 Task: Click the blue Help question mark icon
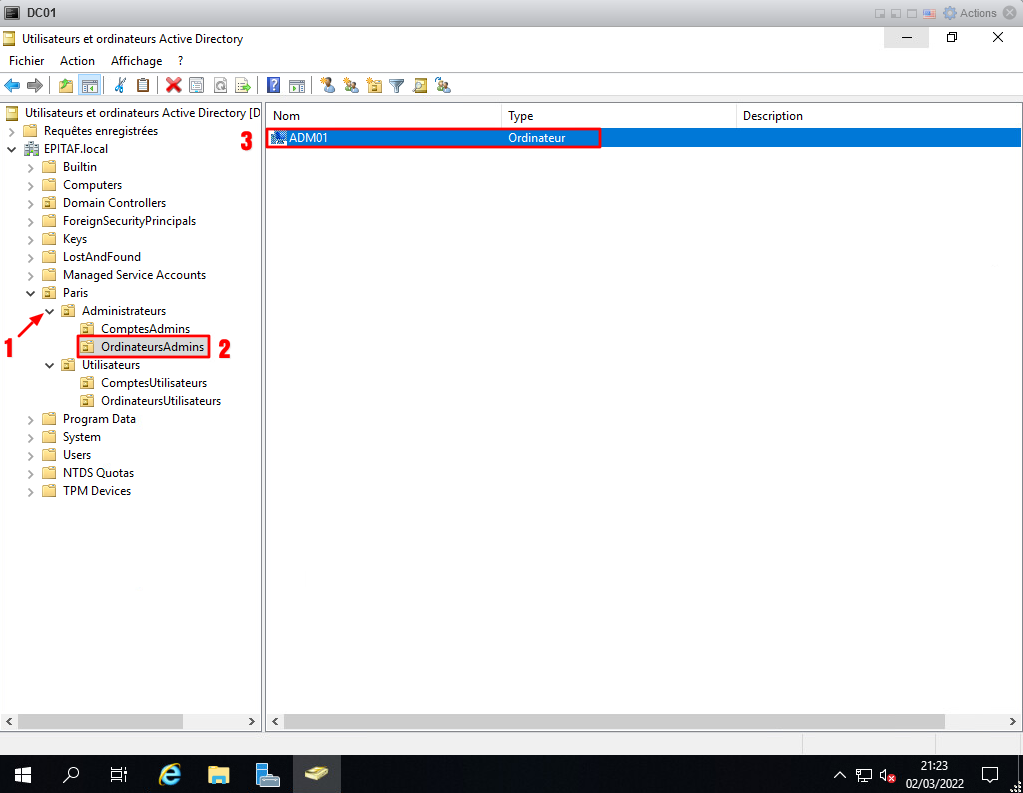point(272,86)
